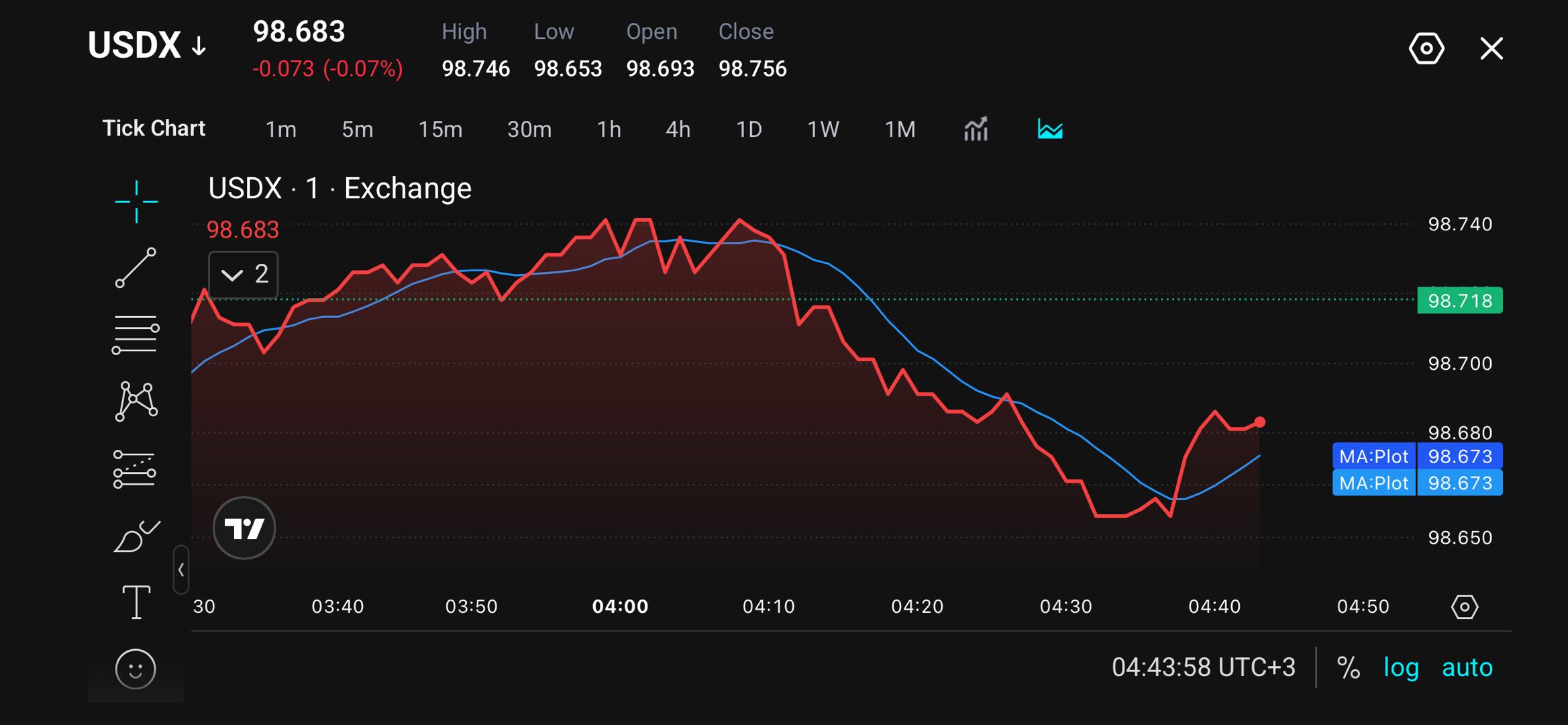Expand the indicator legend showing 2

click(x=244, y=275)
